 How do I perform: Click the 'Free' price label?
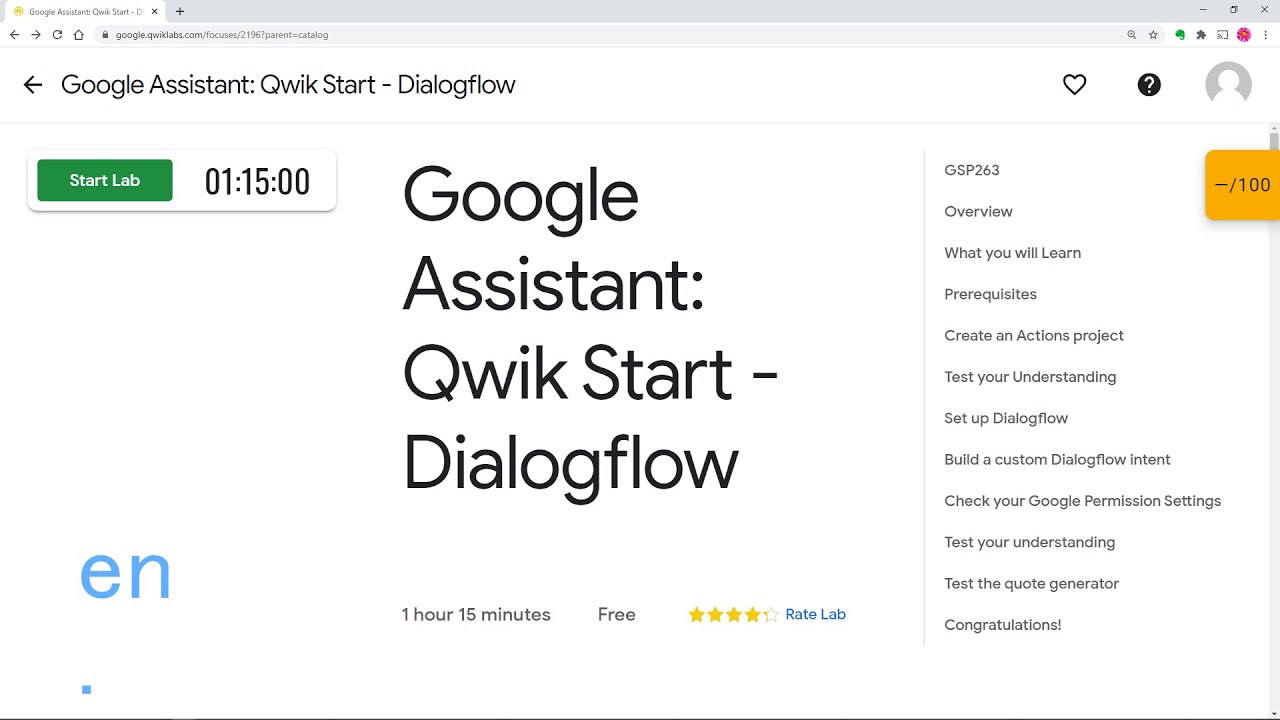pos(617,615)
